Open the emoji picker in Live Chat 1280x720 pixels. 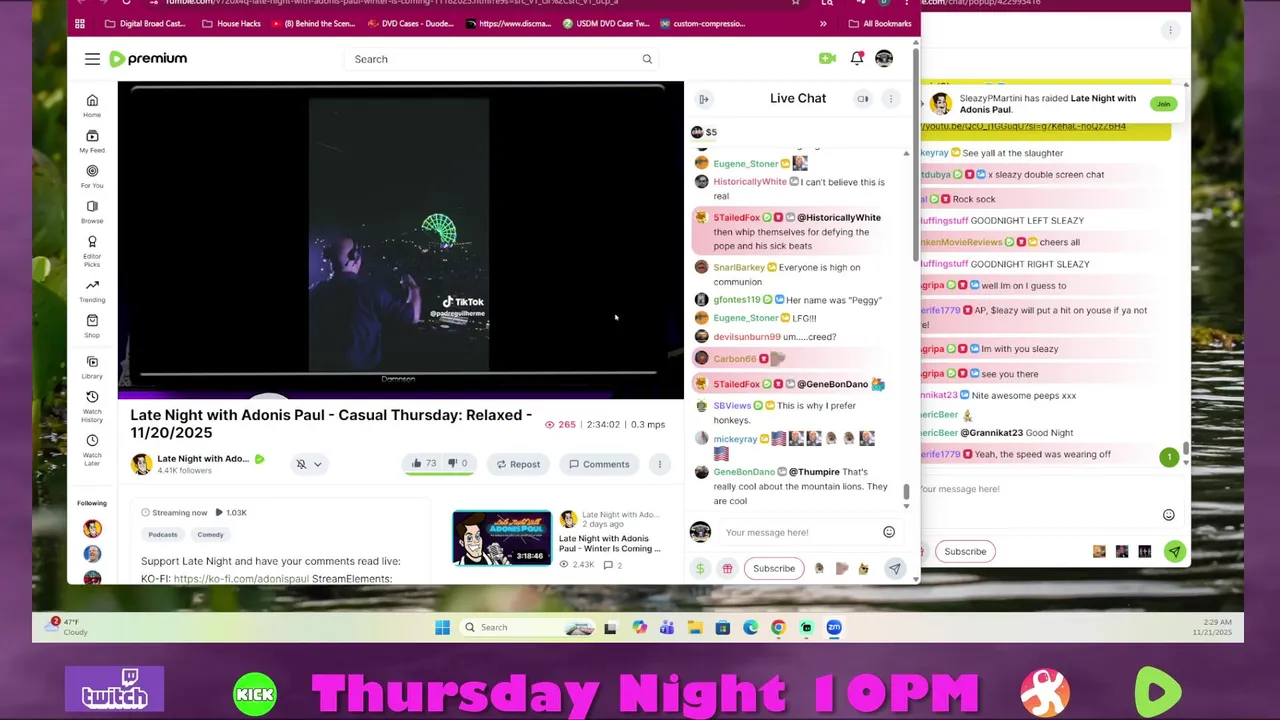pyautogui.click(x=889, y=533)
